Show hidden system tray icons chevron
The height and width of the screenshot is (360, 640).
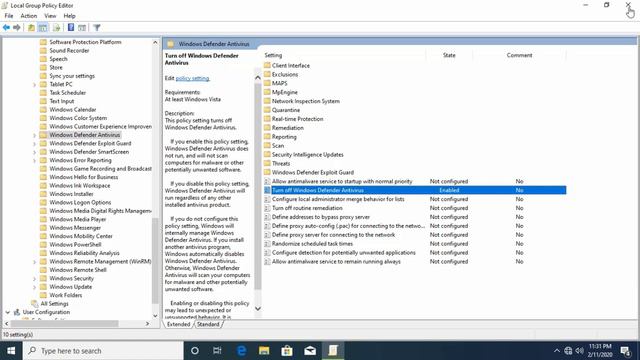click(556, 351)
